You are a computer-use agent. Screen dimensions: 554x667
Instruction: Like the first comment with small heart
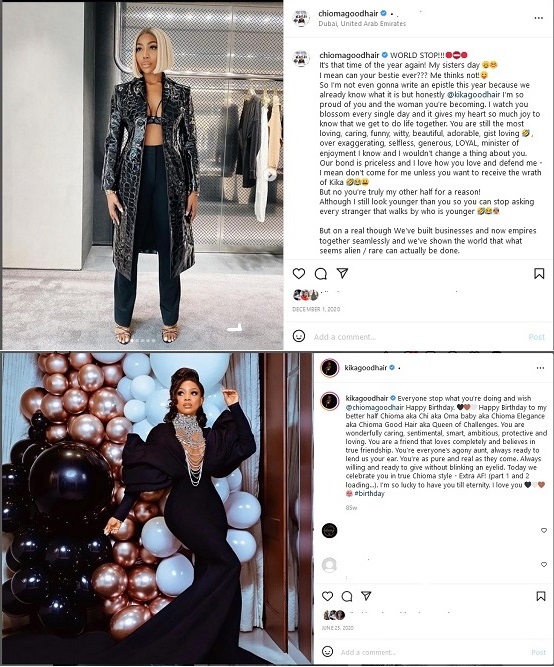pyautogui.click(x=544, y=530)
